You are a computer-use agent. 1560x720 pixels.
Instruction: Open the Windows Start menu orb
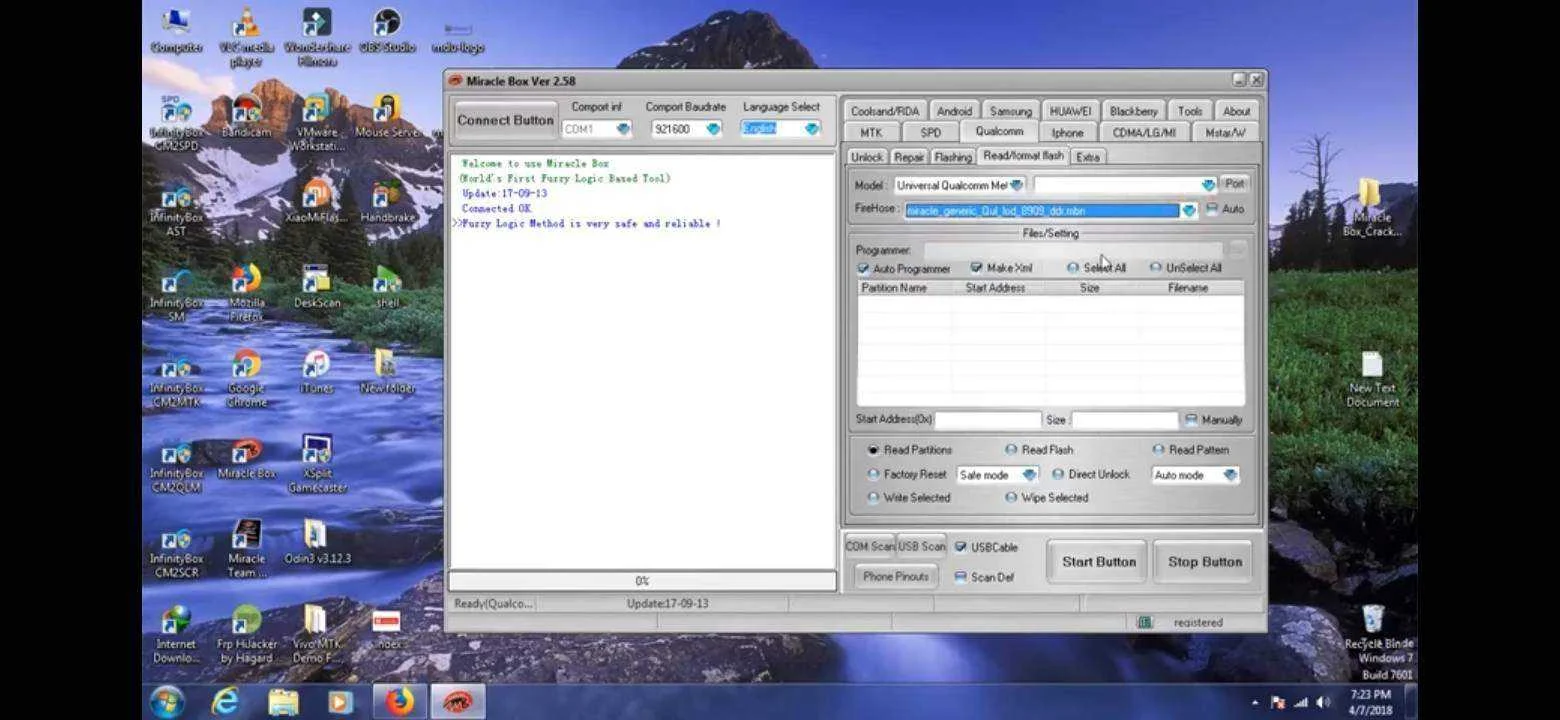(166, 702)
